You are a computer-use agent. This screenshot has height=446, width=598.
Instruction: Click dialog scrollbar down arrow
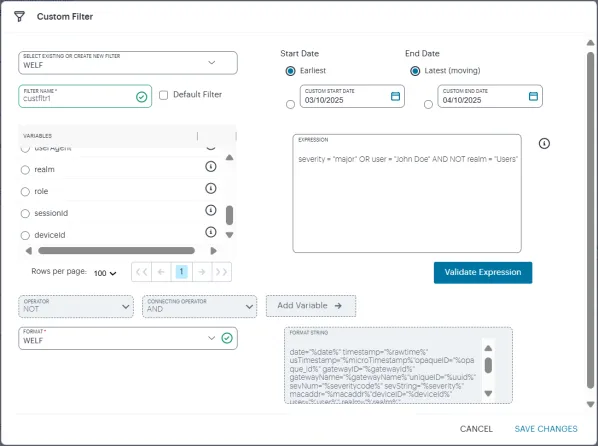590,404
